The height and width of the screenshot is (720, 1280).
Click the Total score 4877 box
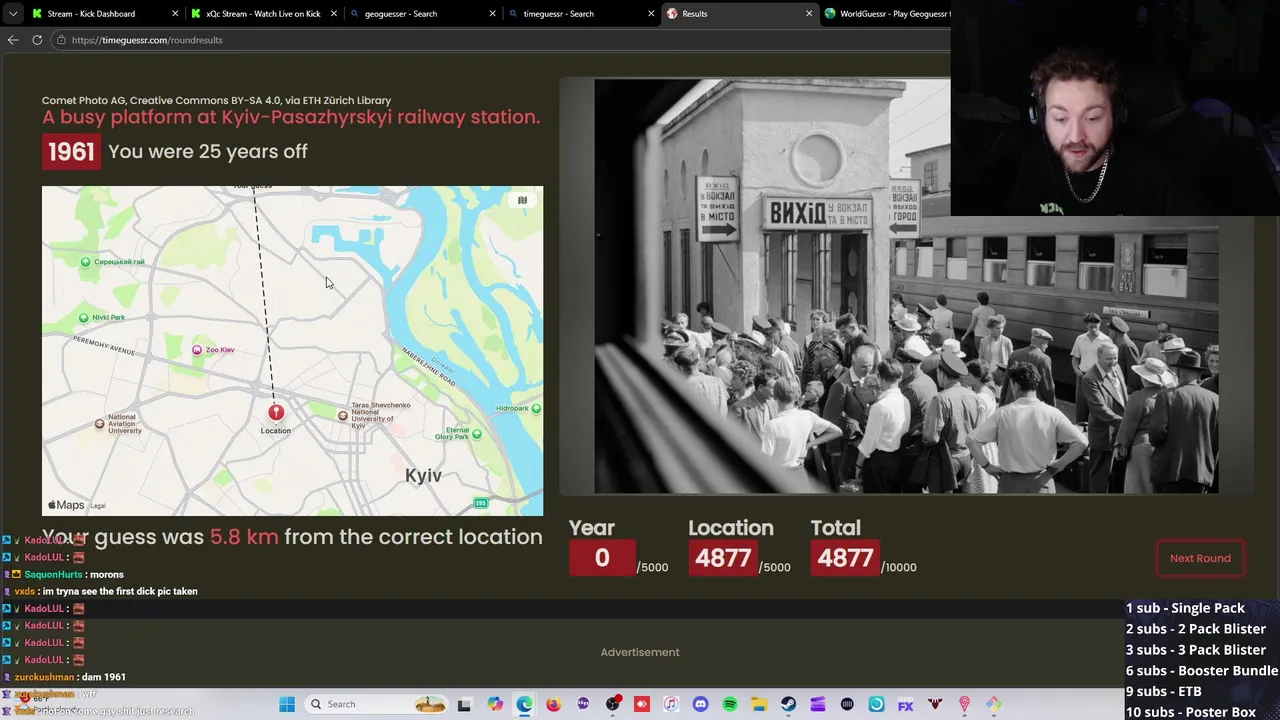click(845, 558)
